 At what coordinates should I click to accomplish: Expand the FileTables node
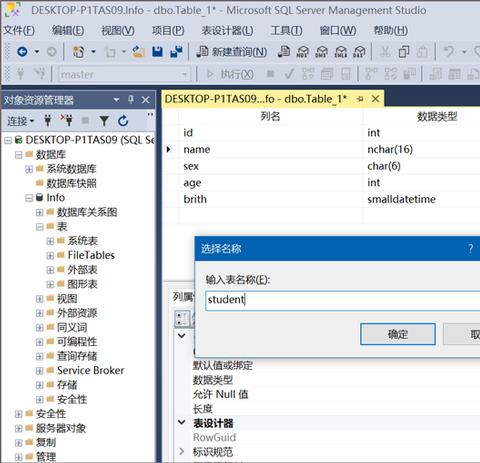[x=50, y=256]
